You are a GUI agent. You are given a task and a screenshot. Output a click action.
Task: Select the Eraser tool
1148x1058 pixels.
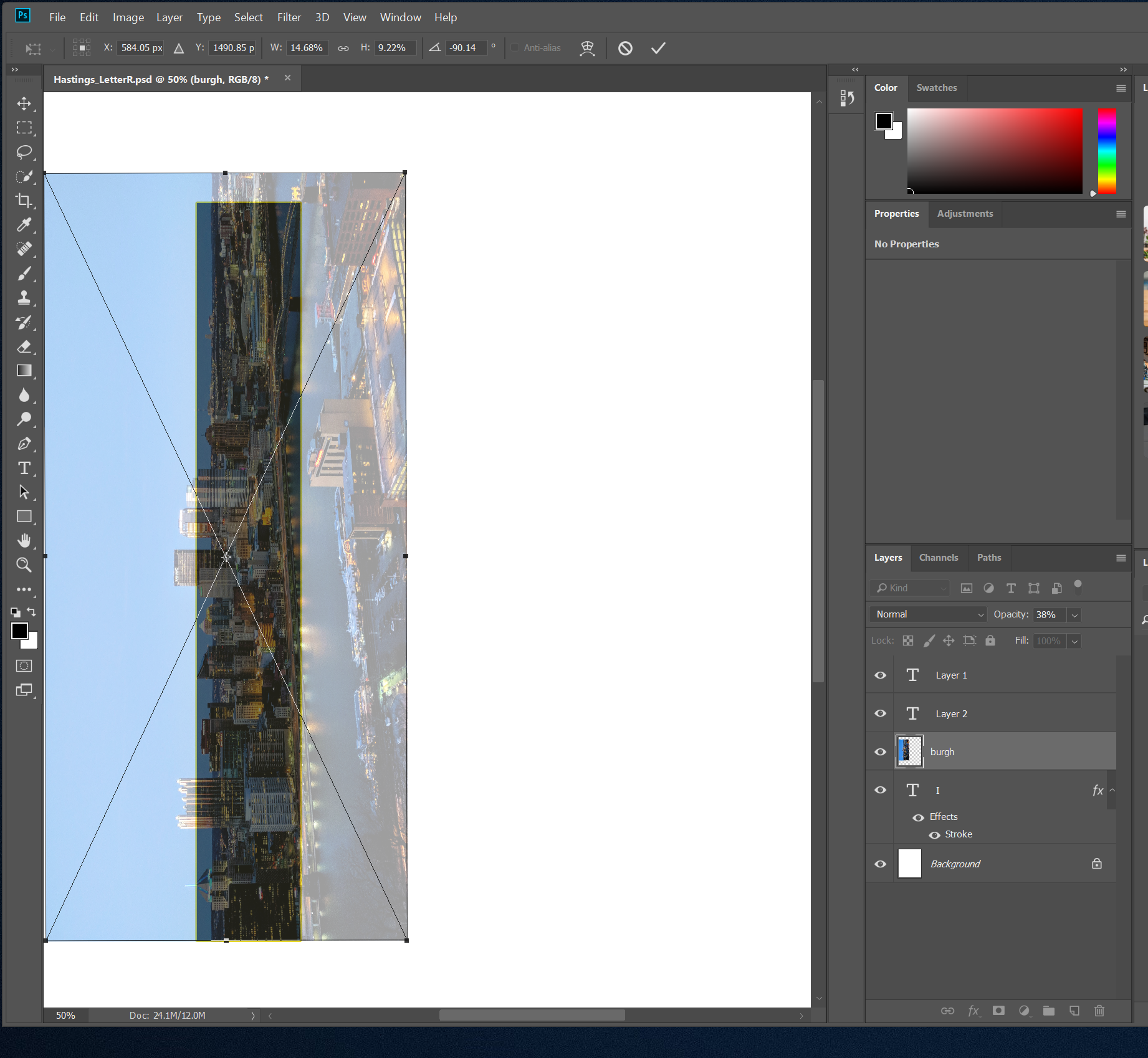[x=24, y=346]
